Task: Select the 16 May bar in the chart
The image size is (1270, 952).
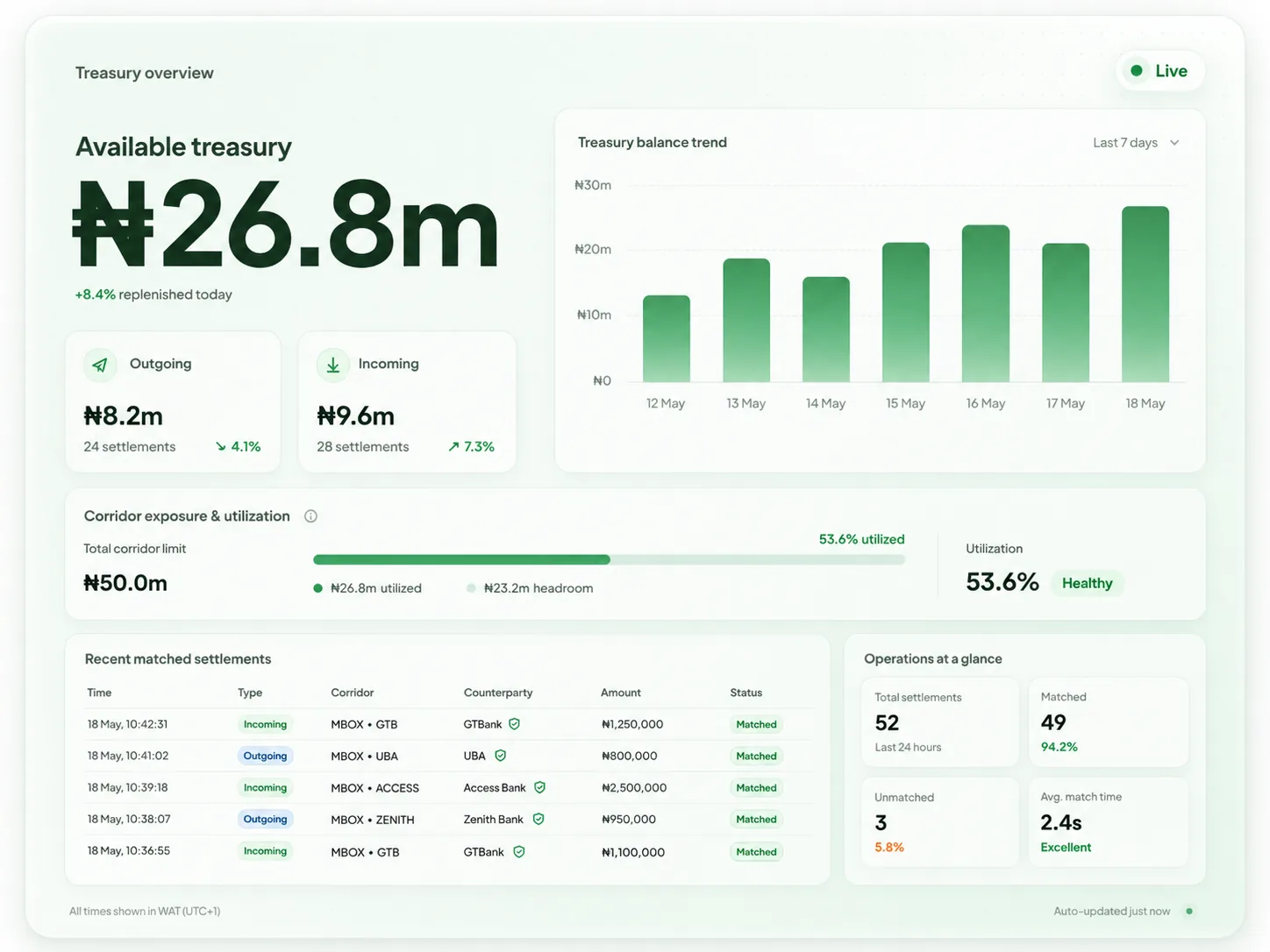Action: click(986, 303)
